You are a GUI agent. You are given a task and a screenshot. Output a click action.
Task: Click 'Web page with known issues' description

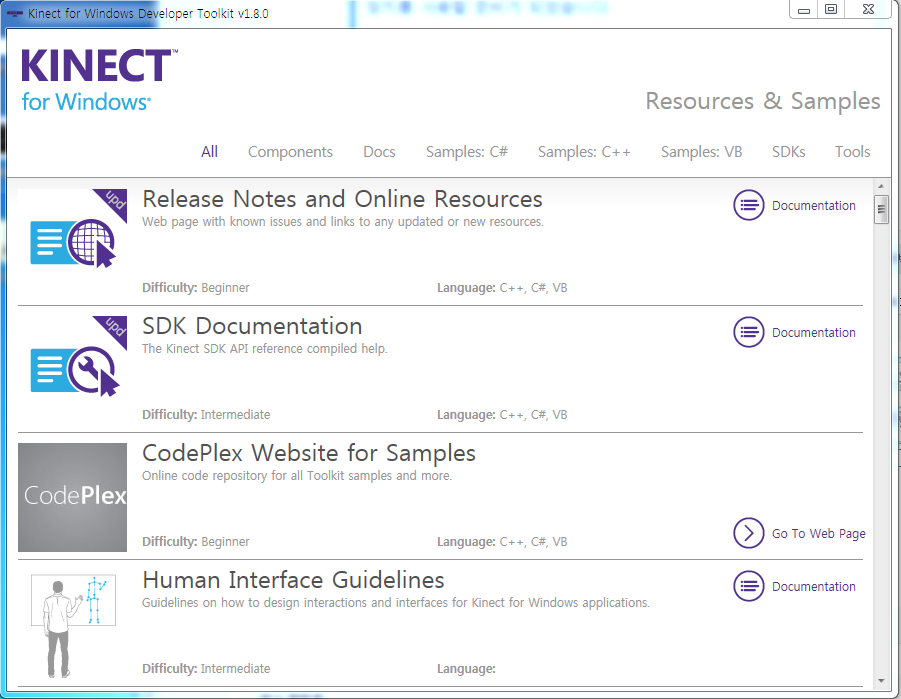click(x=342, y=222)
